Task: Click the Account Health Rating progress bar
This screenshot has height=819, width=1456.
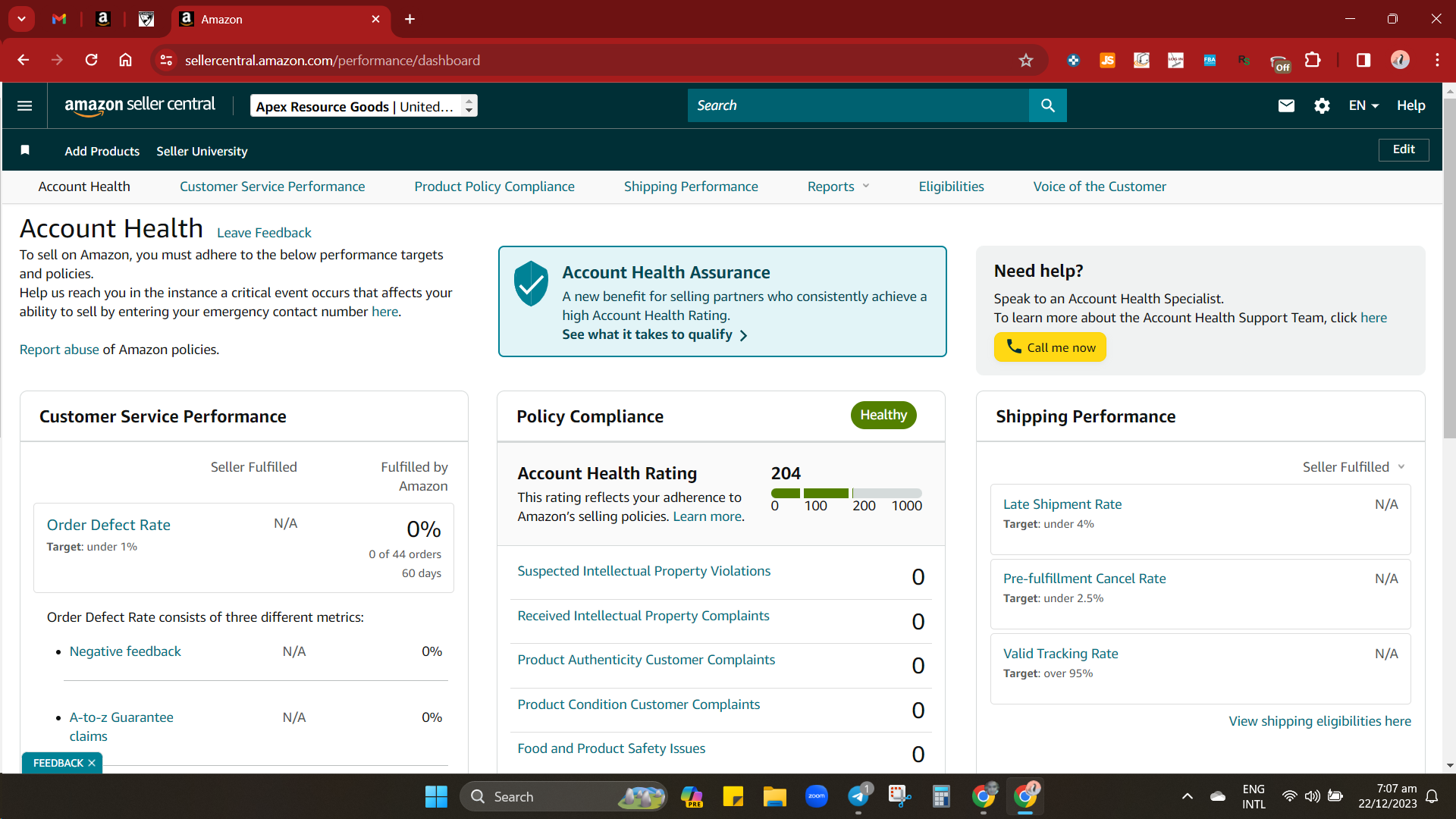Action: coord(846,493)
